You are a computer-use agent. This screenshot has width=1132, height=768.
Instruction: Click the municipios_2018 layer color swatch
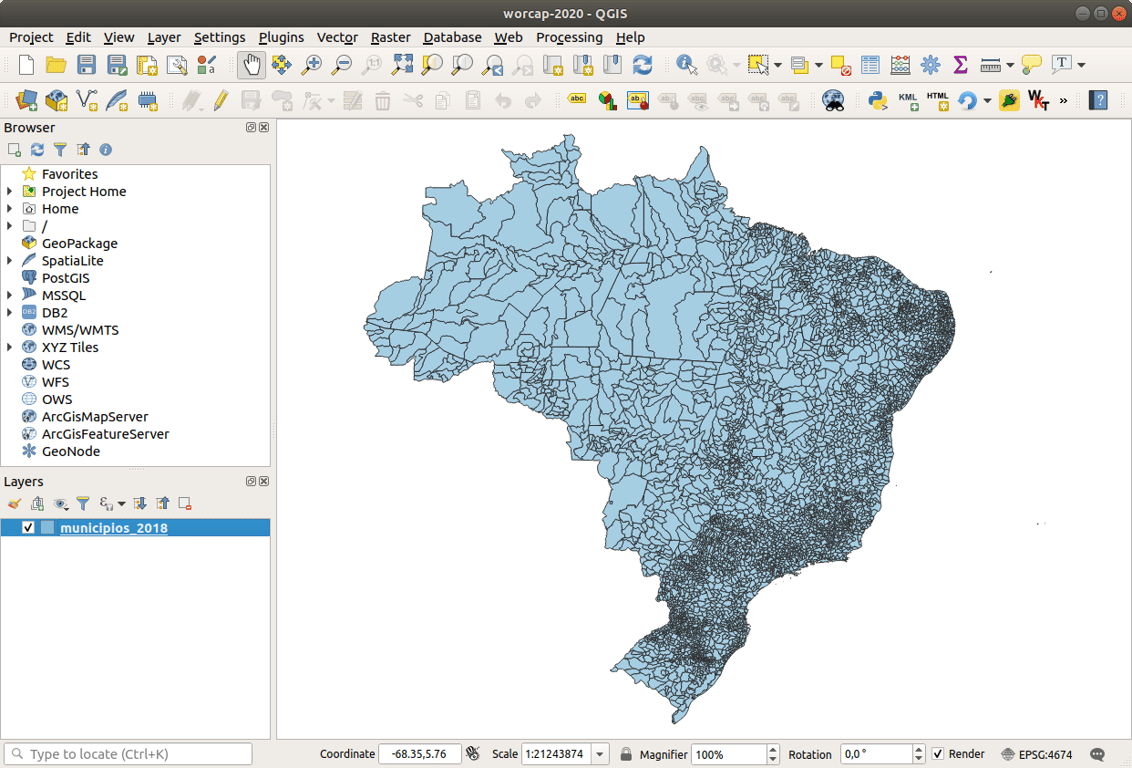47,527
